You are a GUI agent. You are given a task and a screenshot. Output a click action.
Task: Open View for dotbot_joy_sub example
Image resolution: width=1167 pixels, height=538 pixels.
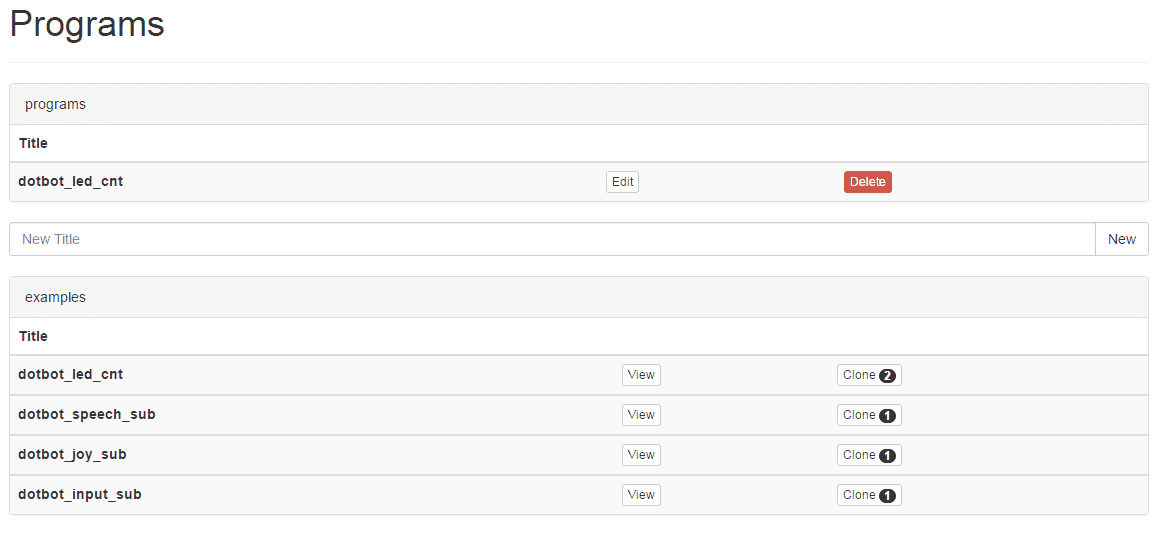641,455
